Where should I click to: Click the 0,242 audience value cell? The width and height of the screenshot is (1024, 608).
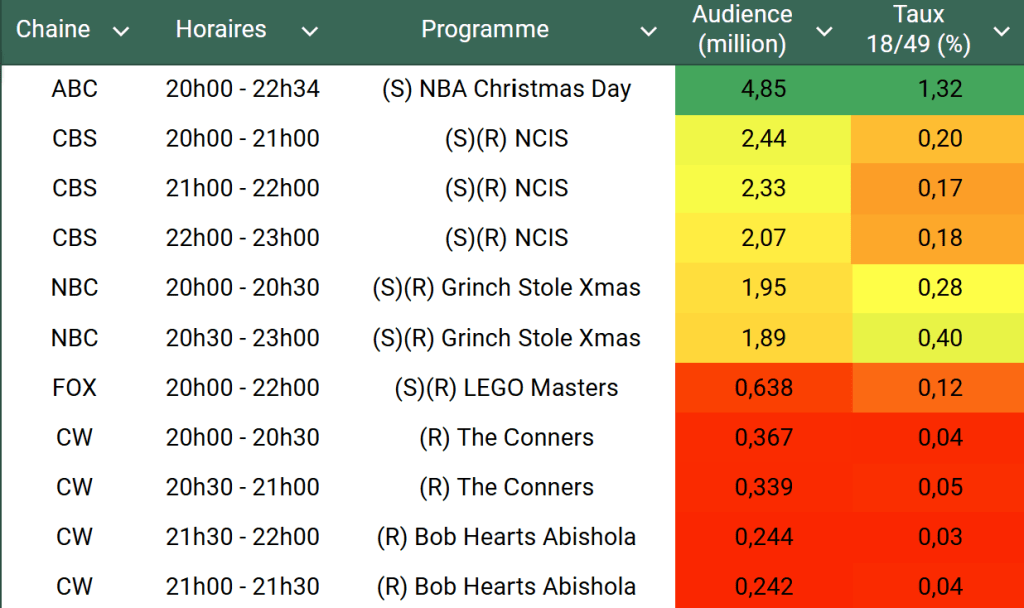click(x=763, y=587)
